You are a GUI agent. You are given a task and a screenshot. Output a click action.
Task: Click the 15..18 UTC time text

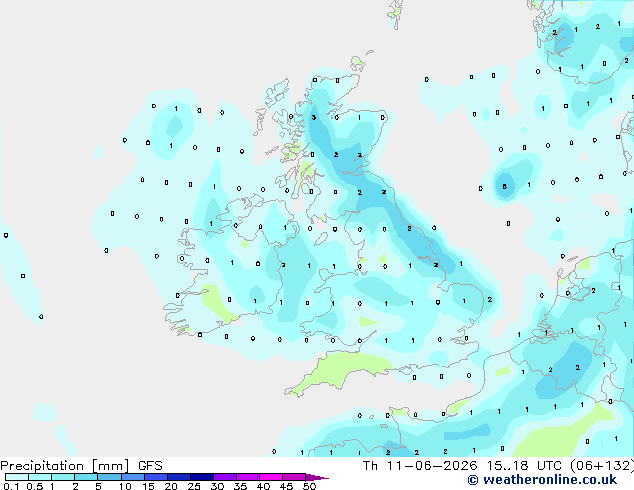click(x=524, y=466)
